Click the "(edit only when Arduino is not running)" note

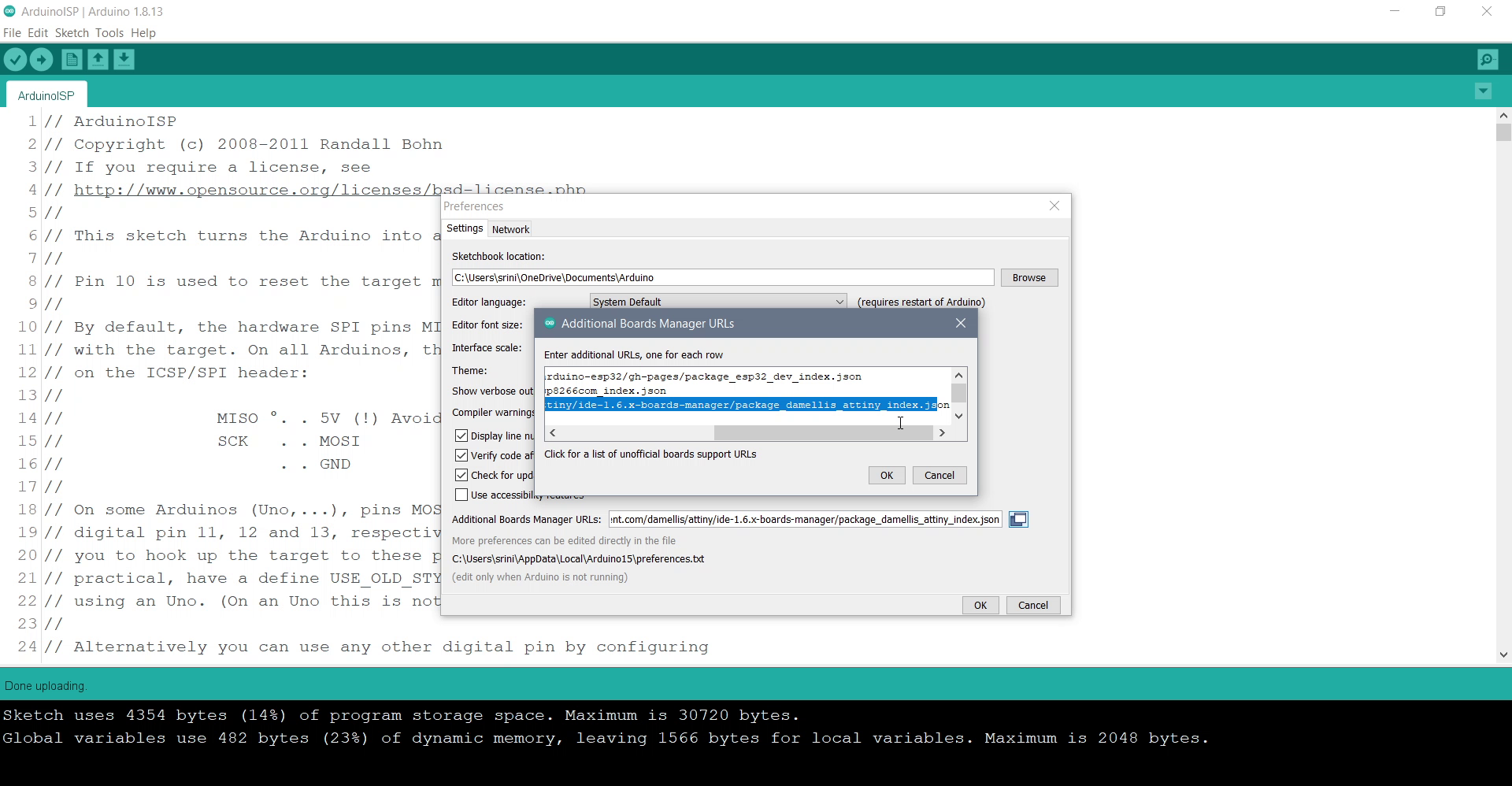(x=540, y=577)
